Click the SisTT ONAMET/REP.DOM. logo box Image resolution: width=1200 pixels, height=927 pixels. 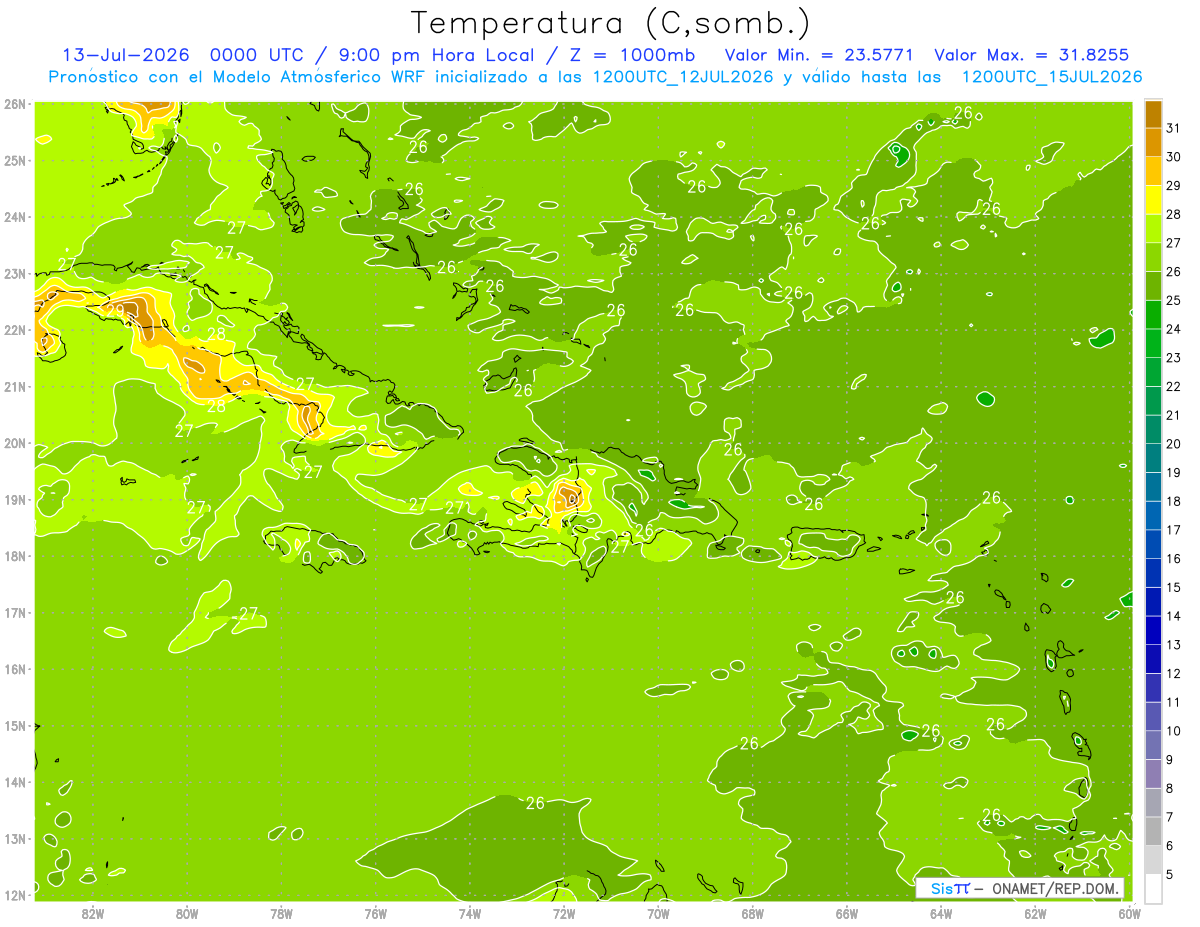pyautogui.click(x=1021, y=888)
